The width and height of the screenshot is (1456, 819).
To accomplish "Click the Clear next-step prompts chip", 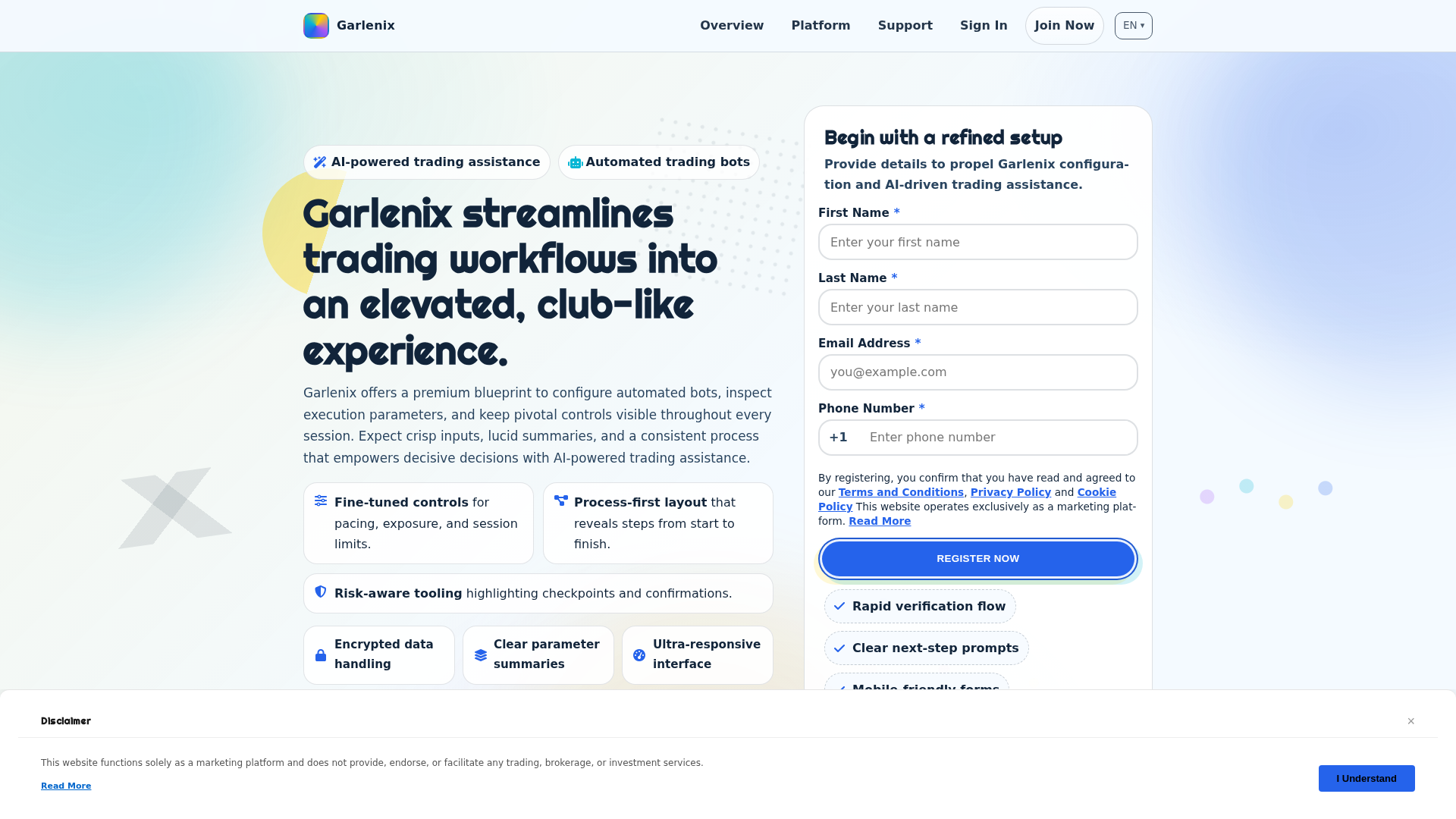I will [x=927, y=648].
